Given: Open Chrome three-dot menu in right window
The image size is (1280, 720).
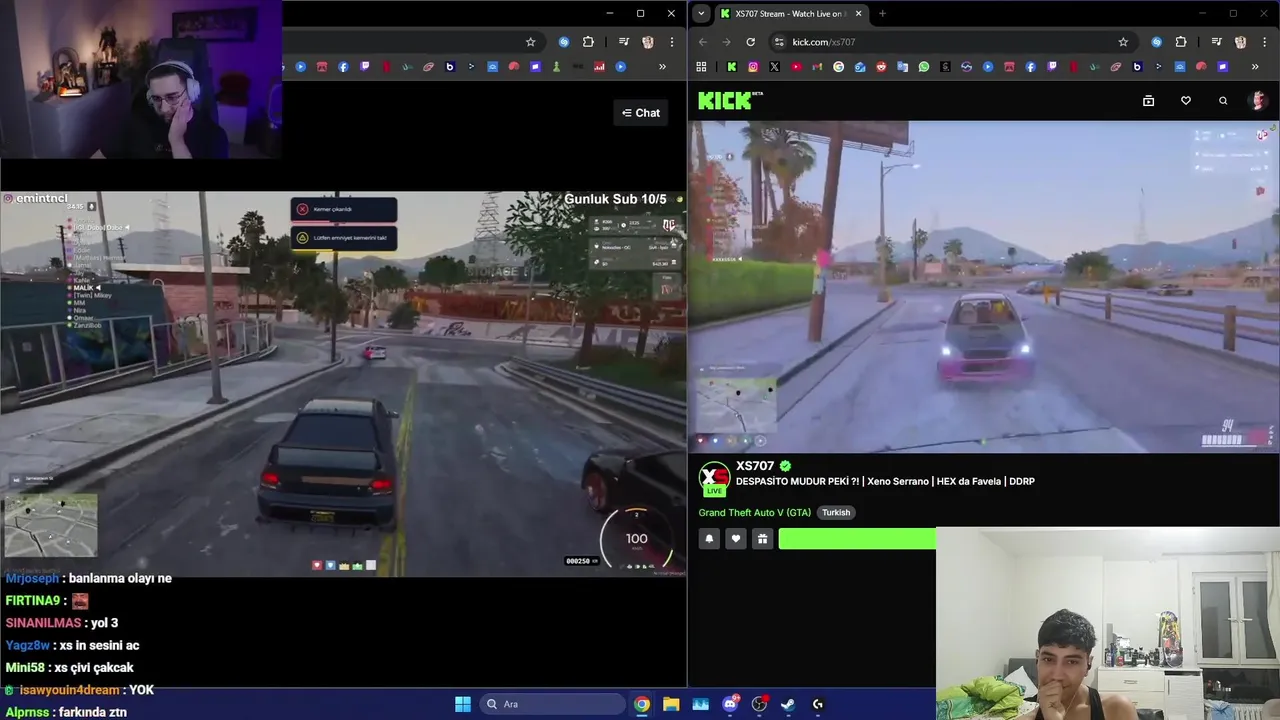Looking at the screenshot, I should point(1264,42).
